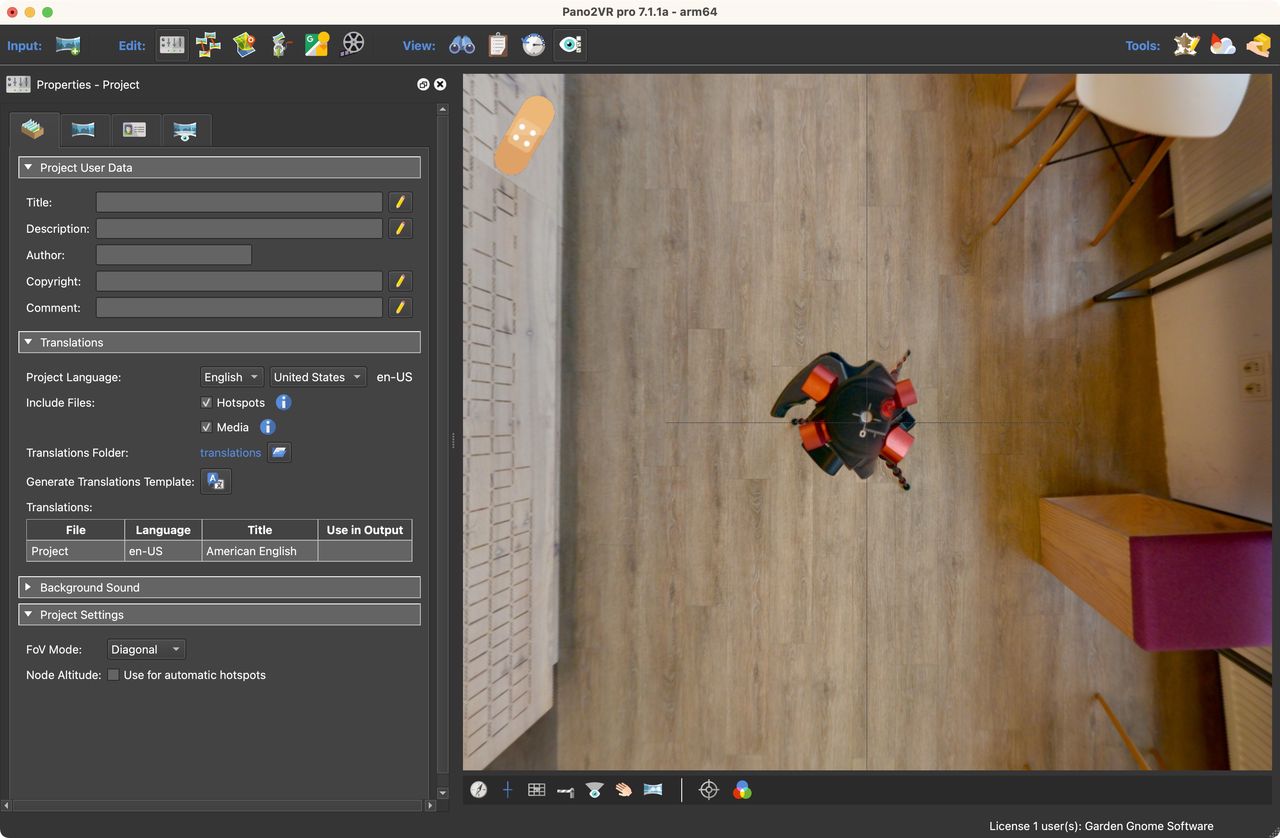Switch to the User Data properties tab

(135, 130)
